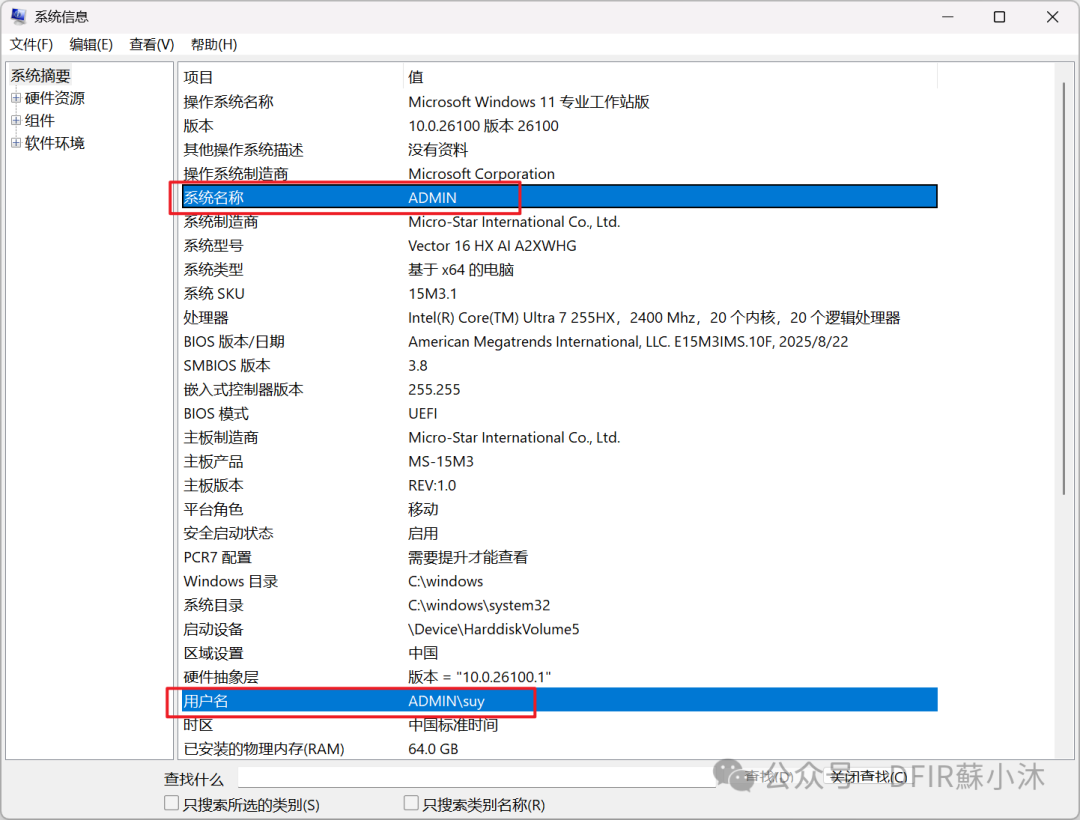Click the 系统信息 app icon in title bar
Image resolution: width=1080 pixels, height=820 pixels.
click(17, 16)
